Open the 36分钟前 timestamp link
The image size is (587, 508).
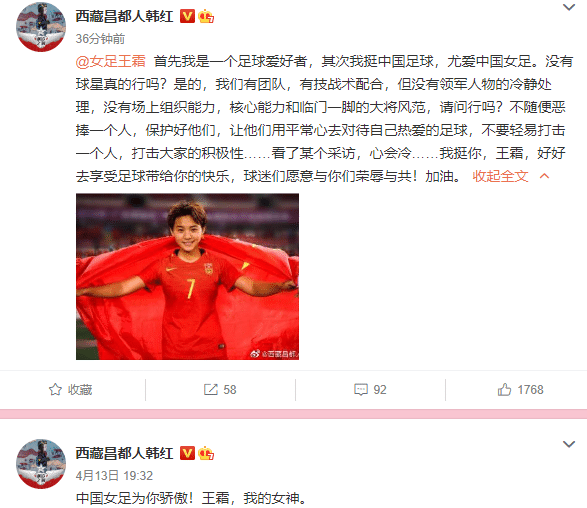pos(100,39)
